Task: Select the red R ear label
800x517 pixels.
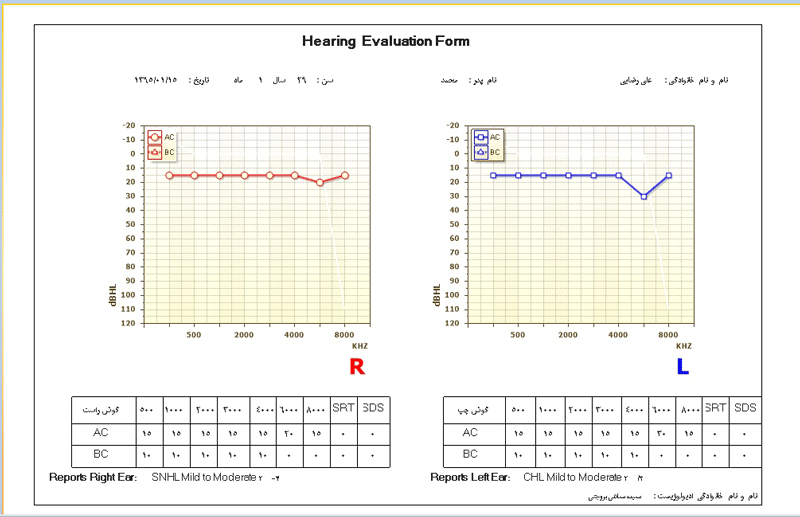Action: (357, 366)
